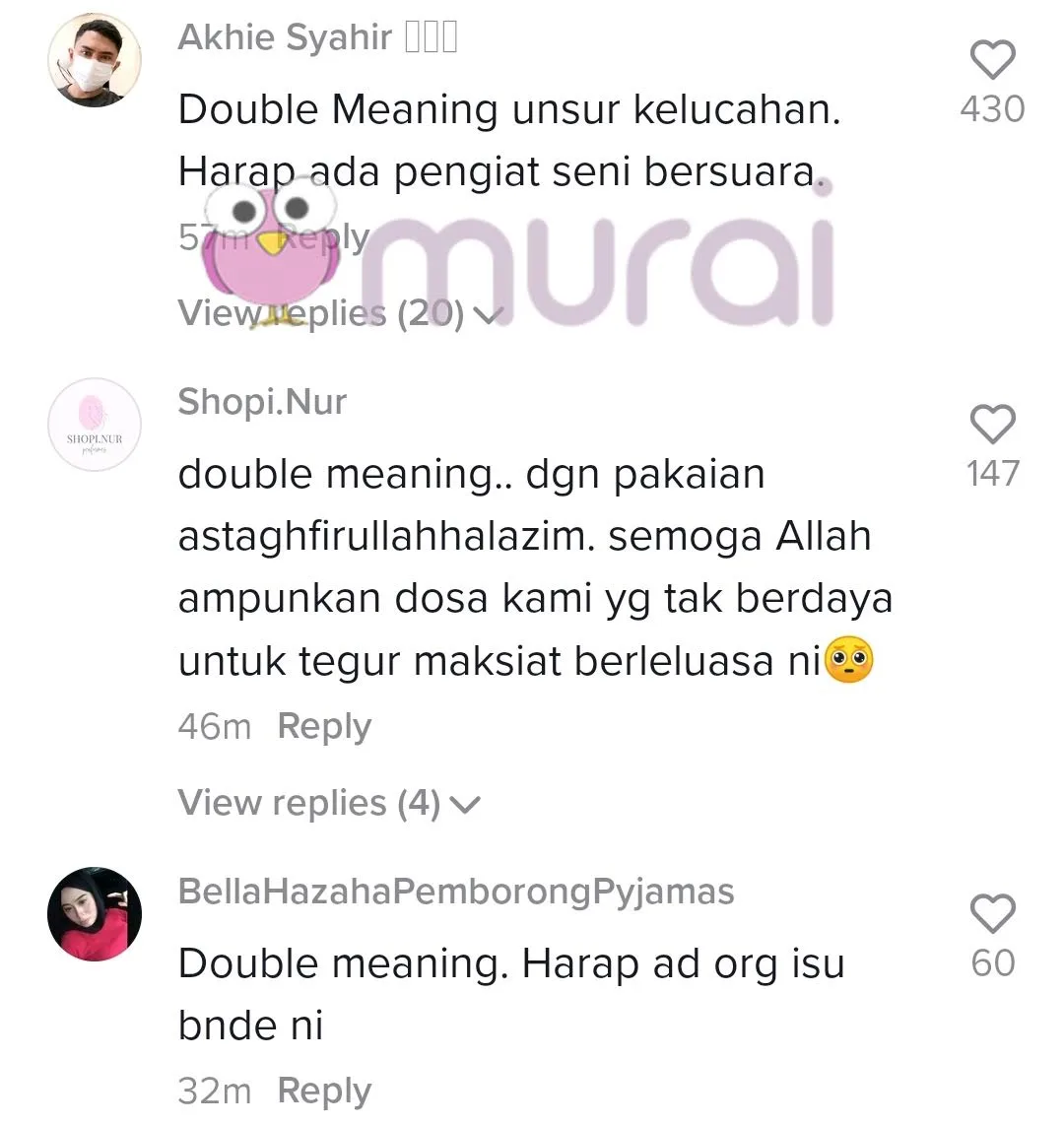Click the chevron next to View replies (20)
This screenshot has width=1064, height=1125.
coord(490,315)
